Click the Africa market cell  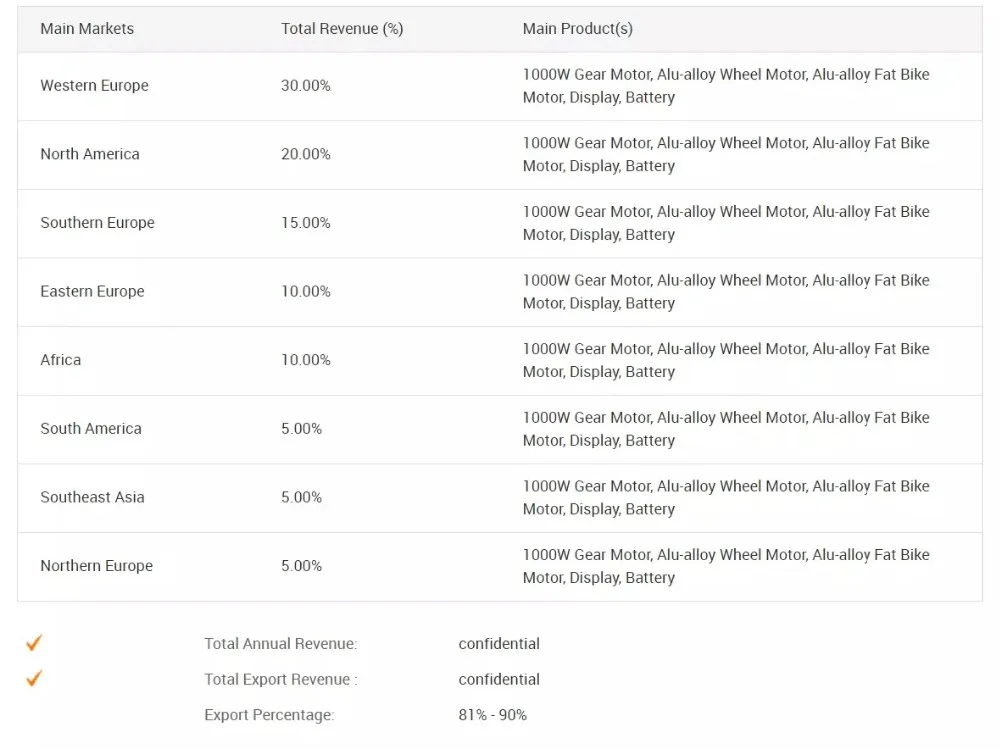(61, 360)
